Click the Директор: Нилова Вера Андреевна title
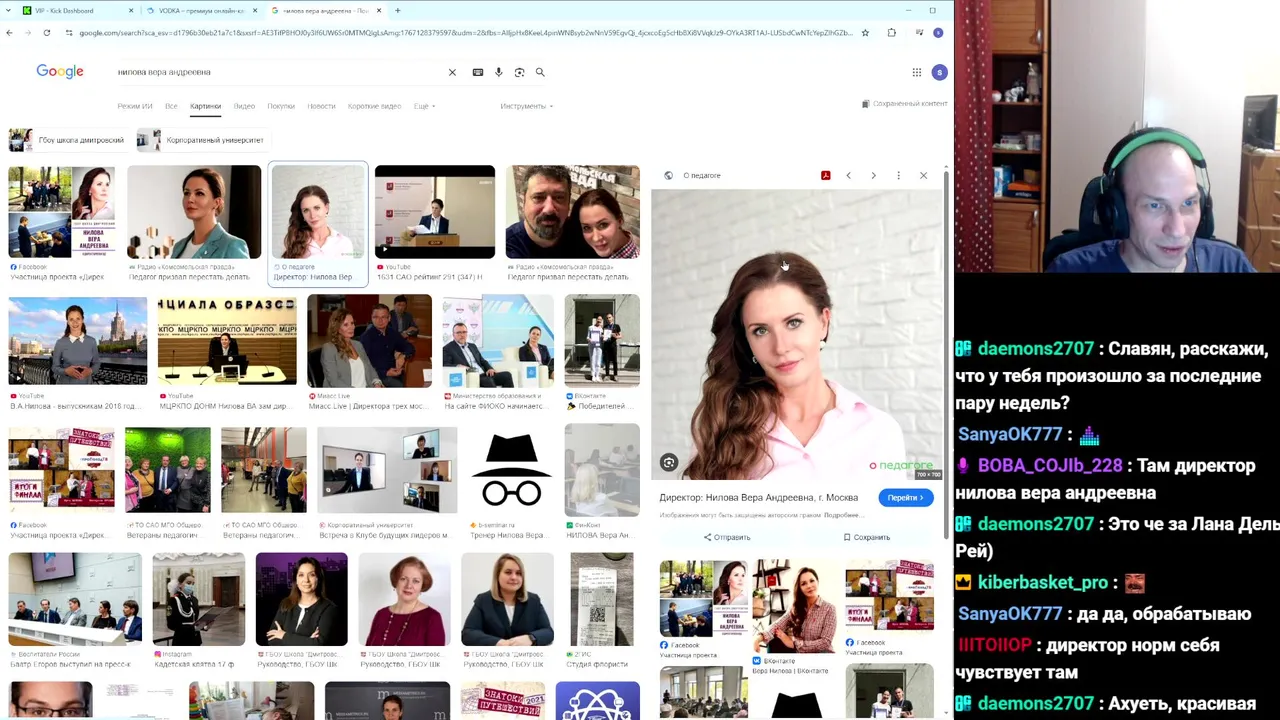 click(758, 498)
